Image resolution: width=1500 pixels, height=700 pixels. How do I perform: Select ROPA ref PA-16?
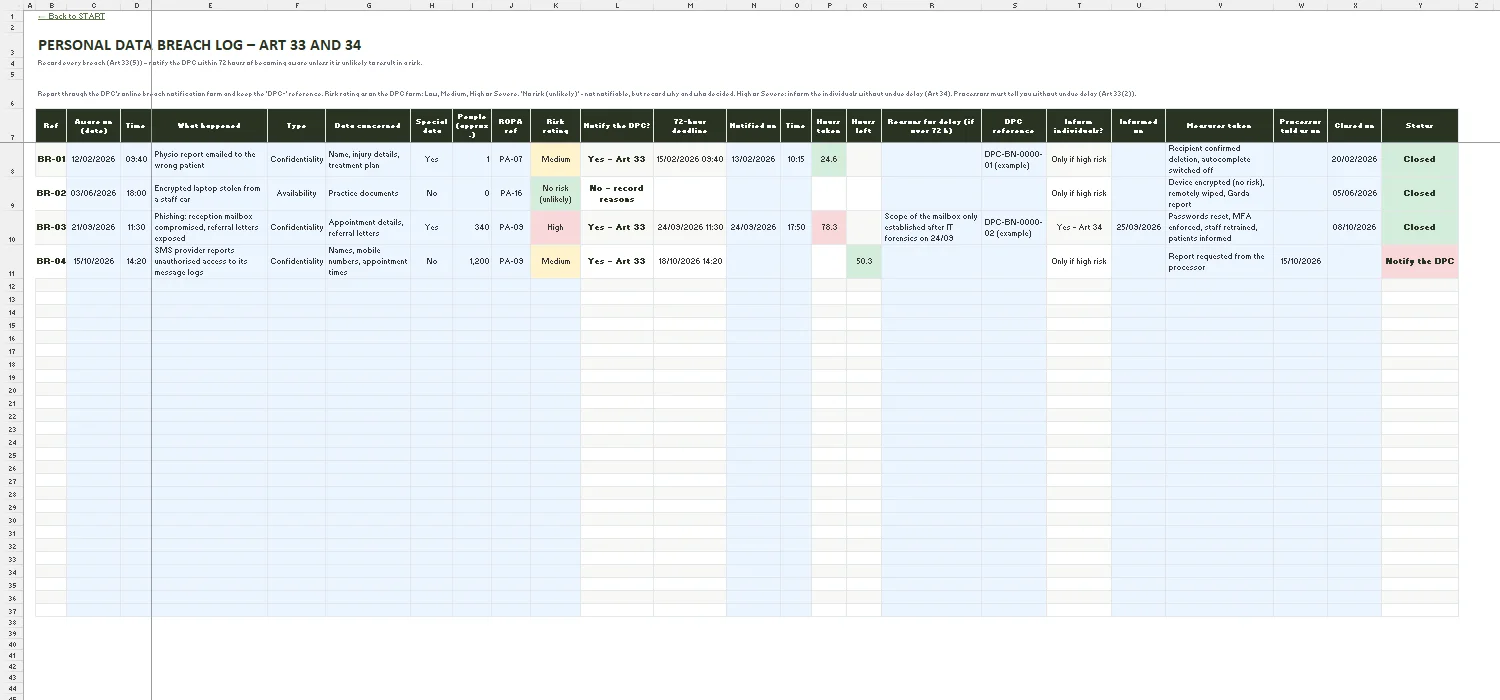(x=511, y=193)
